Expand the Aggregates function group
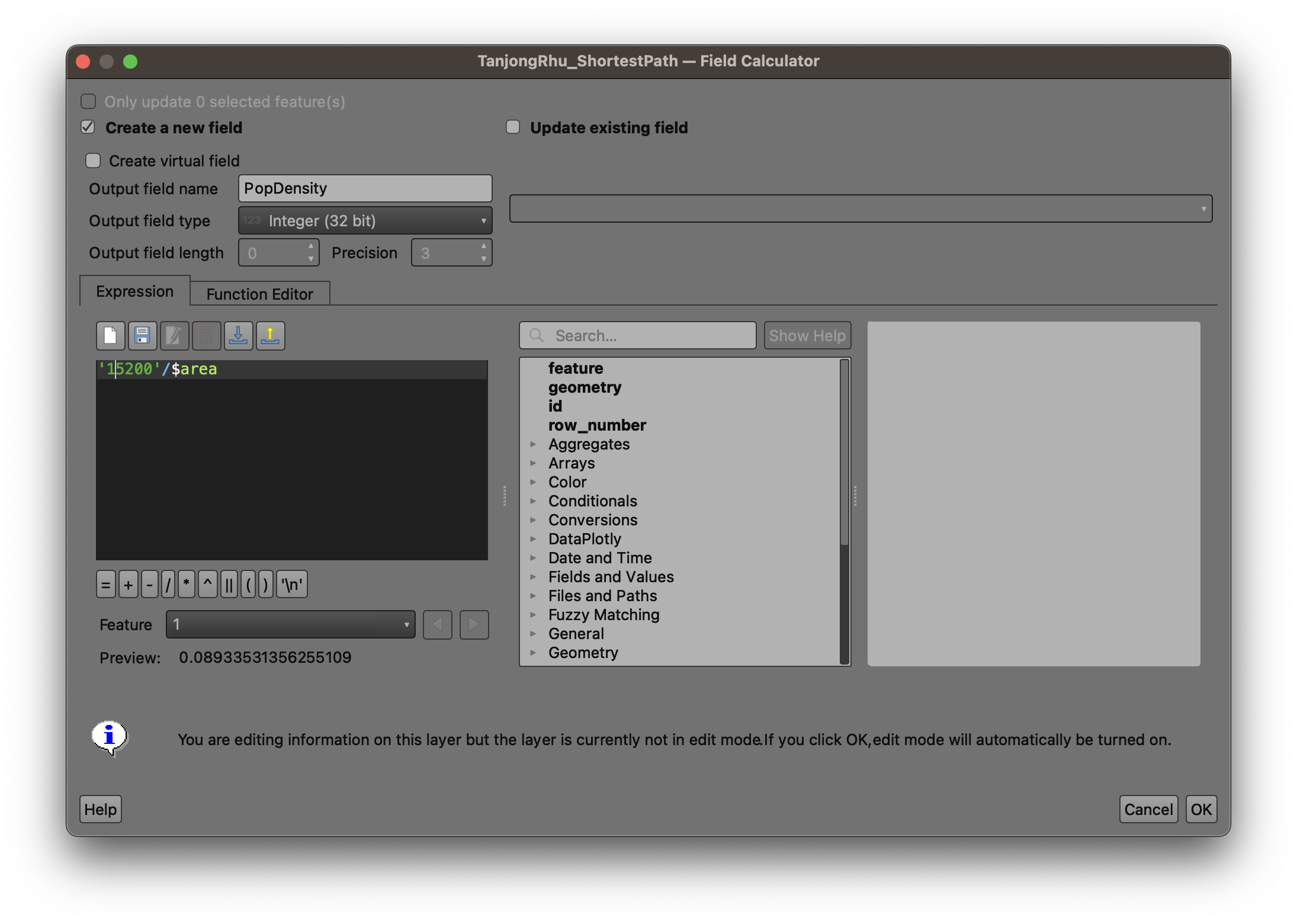Viewport: 1297px width, 924px height. coord(533,444)
